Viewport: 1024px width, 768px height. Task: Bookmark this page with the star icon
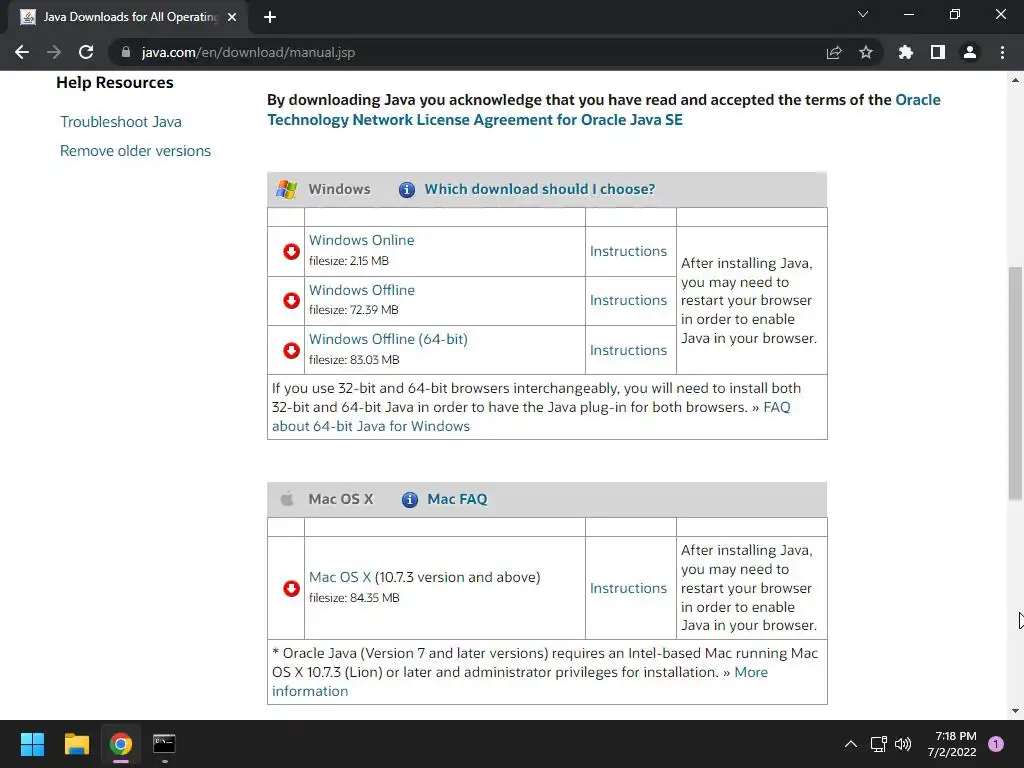(865, 52)
